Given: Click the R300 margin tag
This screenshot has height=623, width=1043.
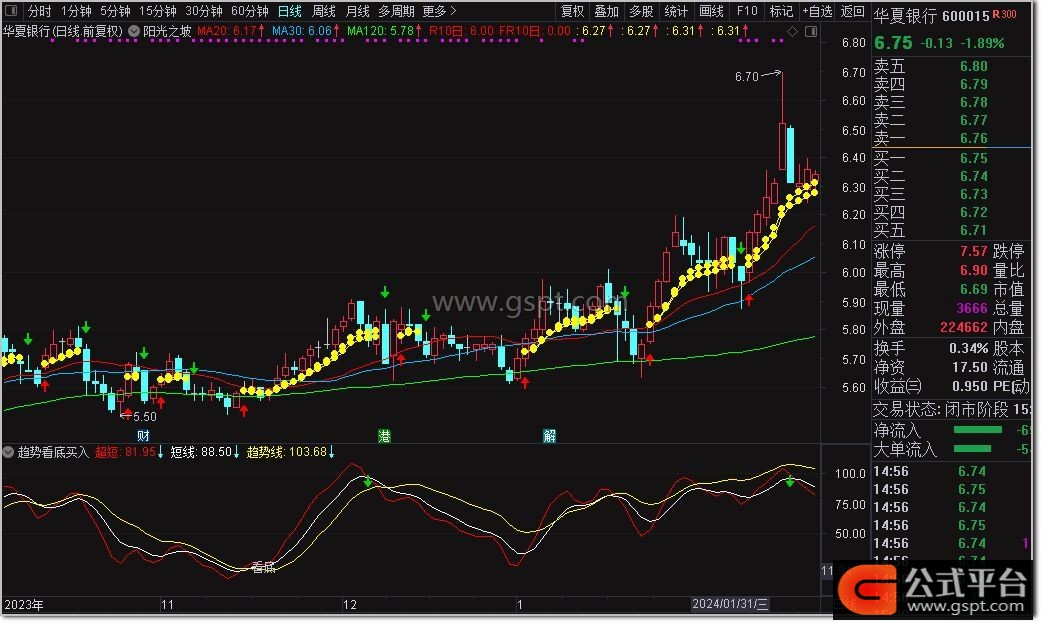Looking at the screenshot, I should coord(1004,14).
